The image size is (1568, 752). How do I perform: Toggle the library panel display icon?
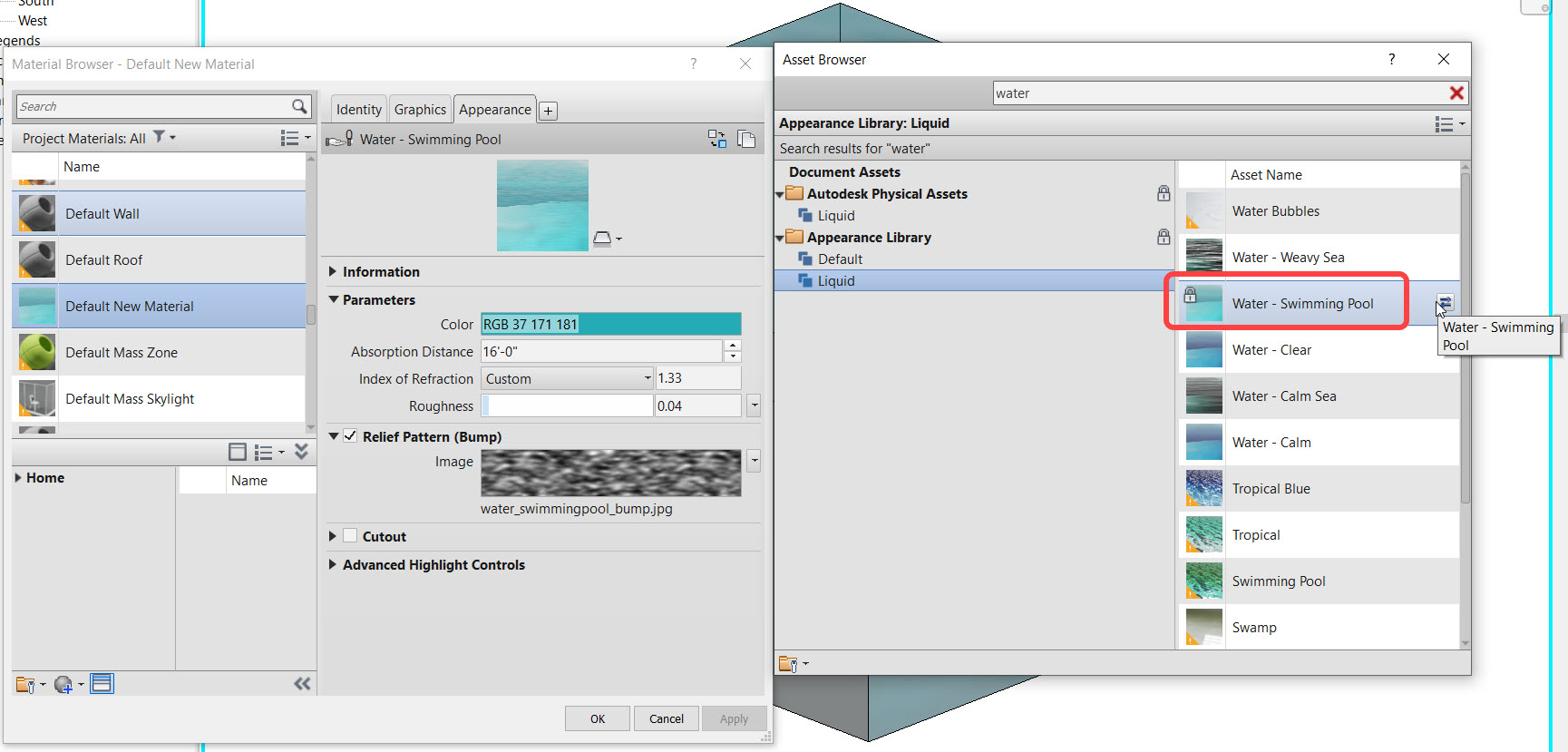tap(238, 452)
